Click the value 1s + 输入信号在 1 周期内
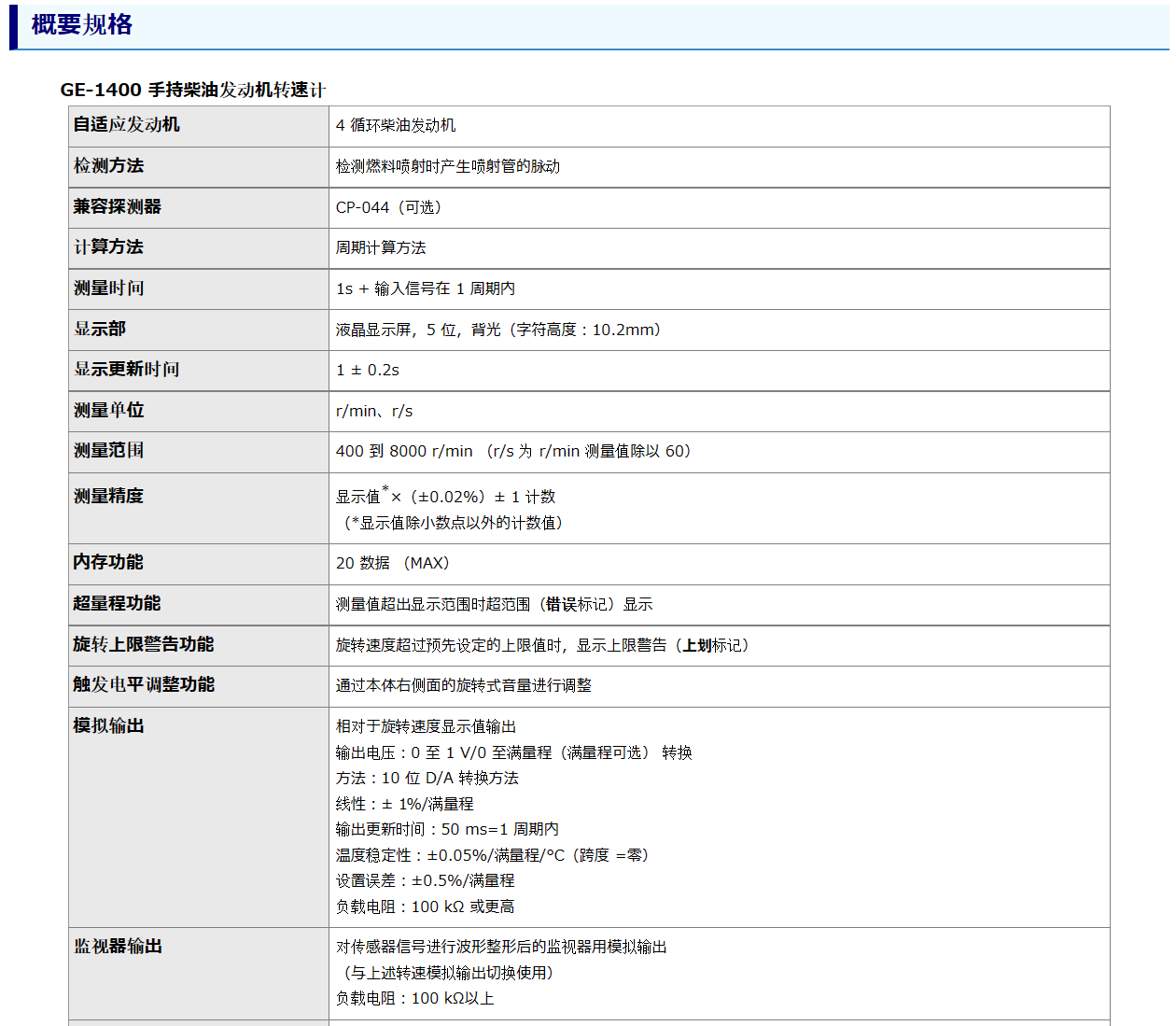The height and width of the screenshot is (1026, 1176). pos(426,288)
